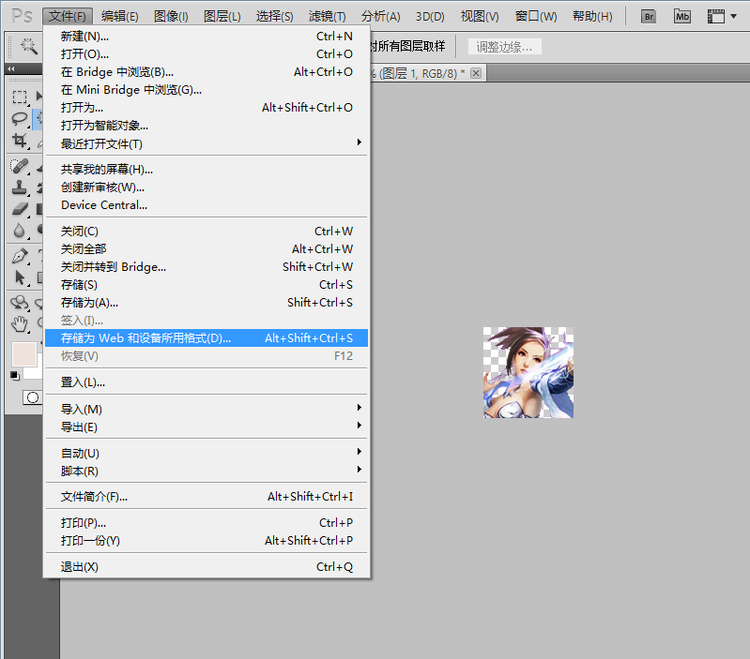Open 文件简介(F)... entry
The image size is (750, 659).
coord(206,497)
